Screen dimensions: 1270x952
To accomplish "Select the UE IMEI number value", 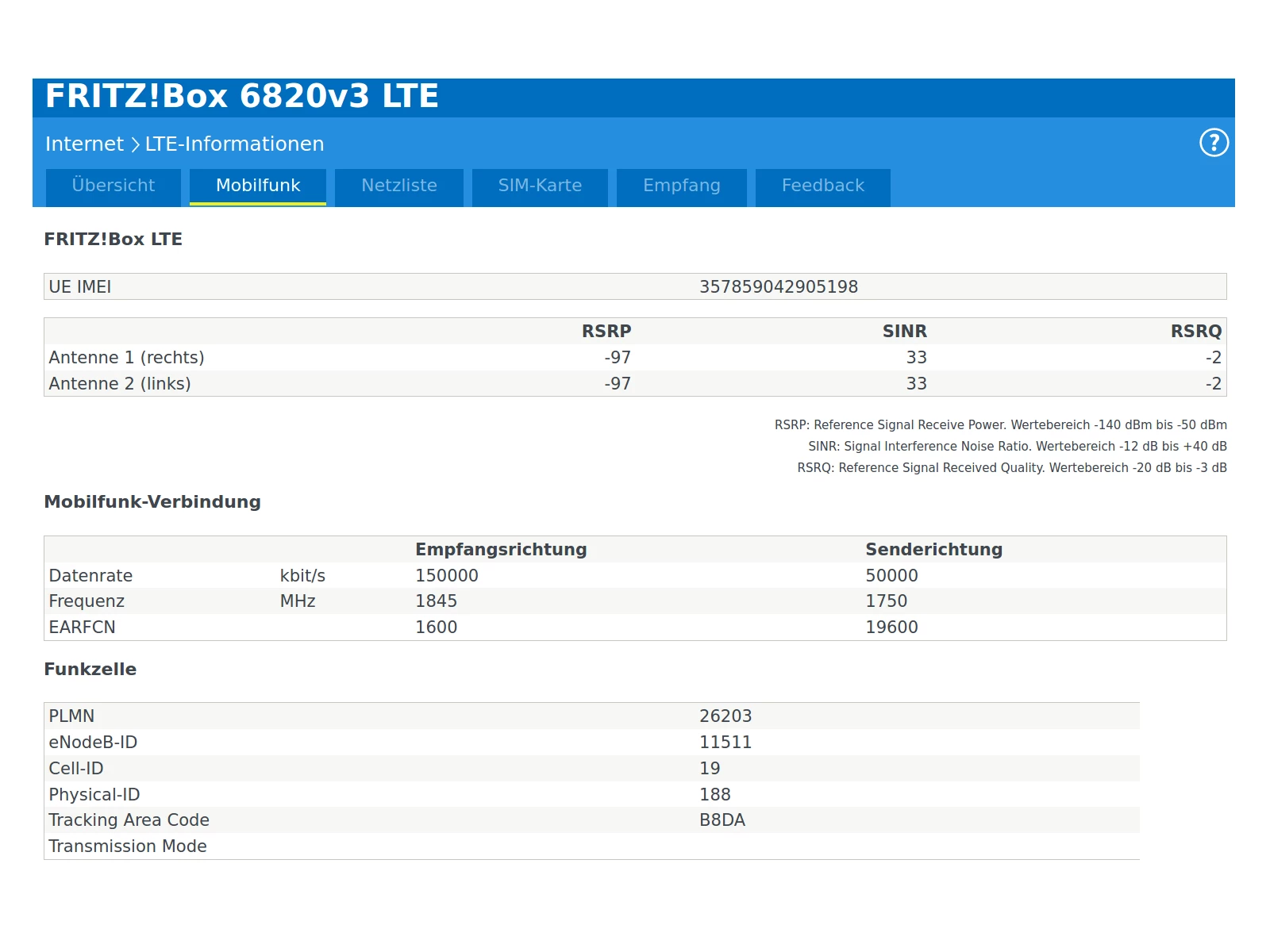I will pos(779,287).
